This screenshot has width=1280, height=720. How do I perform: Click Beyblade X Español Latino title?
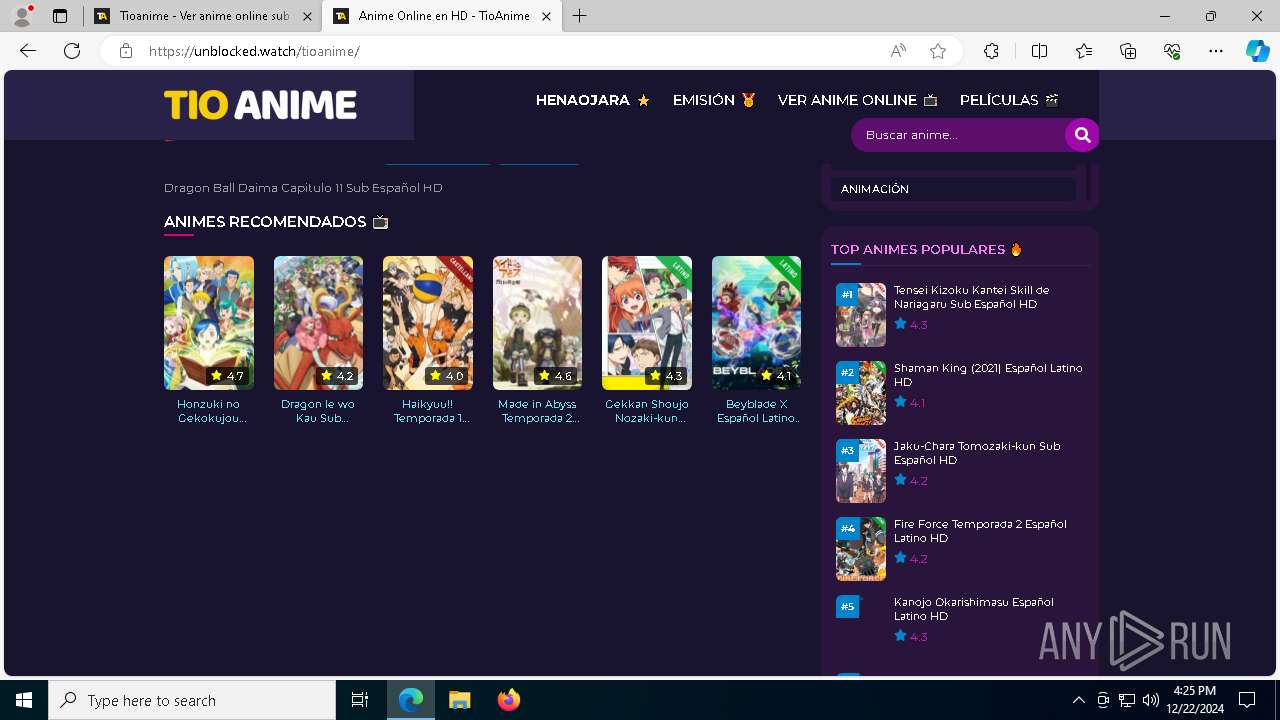click(x=758, y=411)
